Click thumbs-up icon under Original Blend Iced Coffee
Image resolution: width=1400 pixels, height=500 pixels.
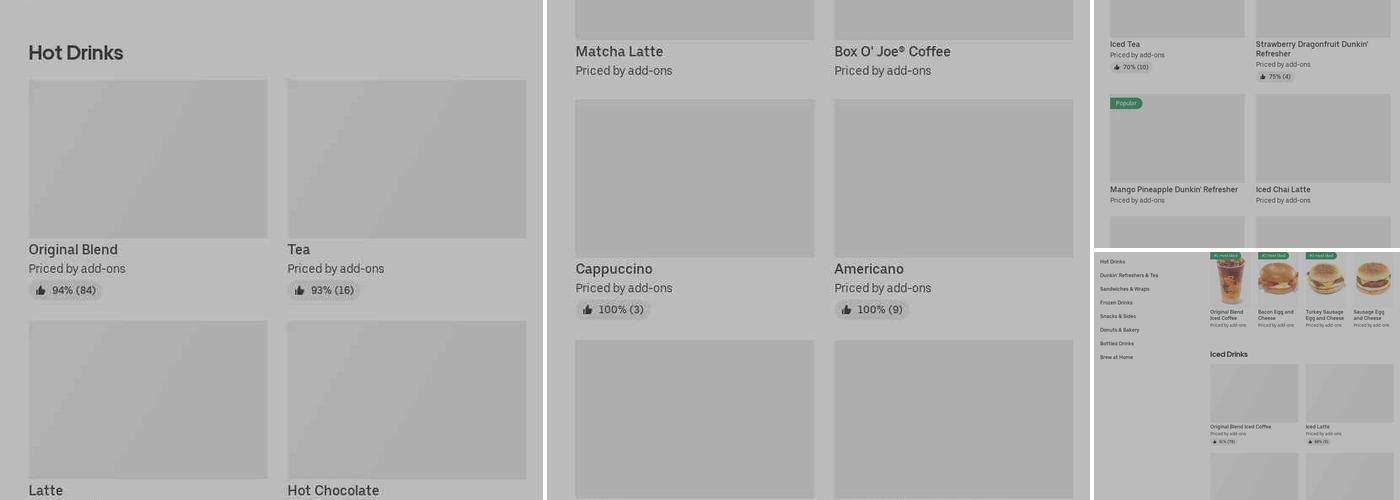[x=1214, y=441]
